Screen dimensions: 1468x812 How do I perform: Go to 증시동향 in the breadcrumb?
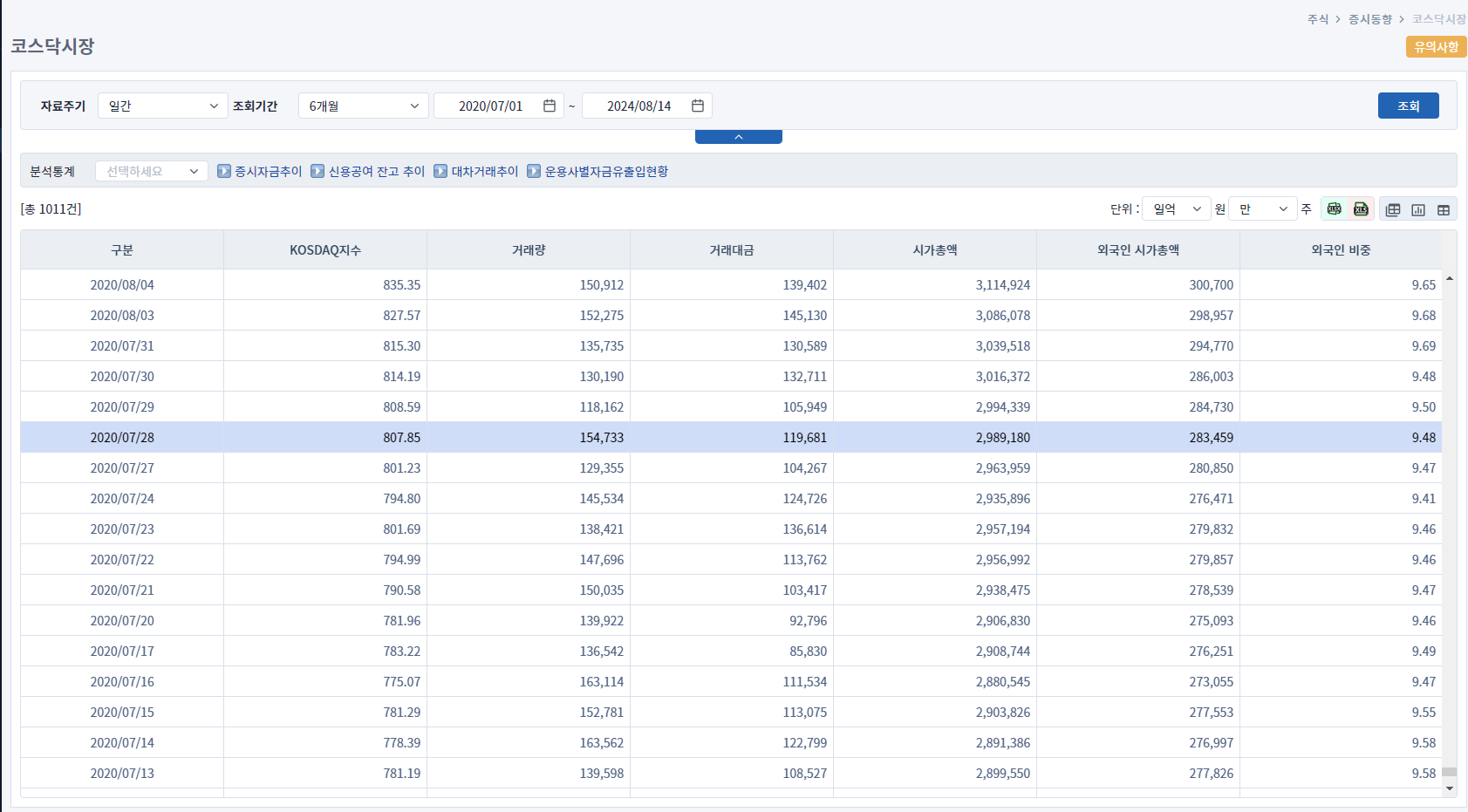1370,19
